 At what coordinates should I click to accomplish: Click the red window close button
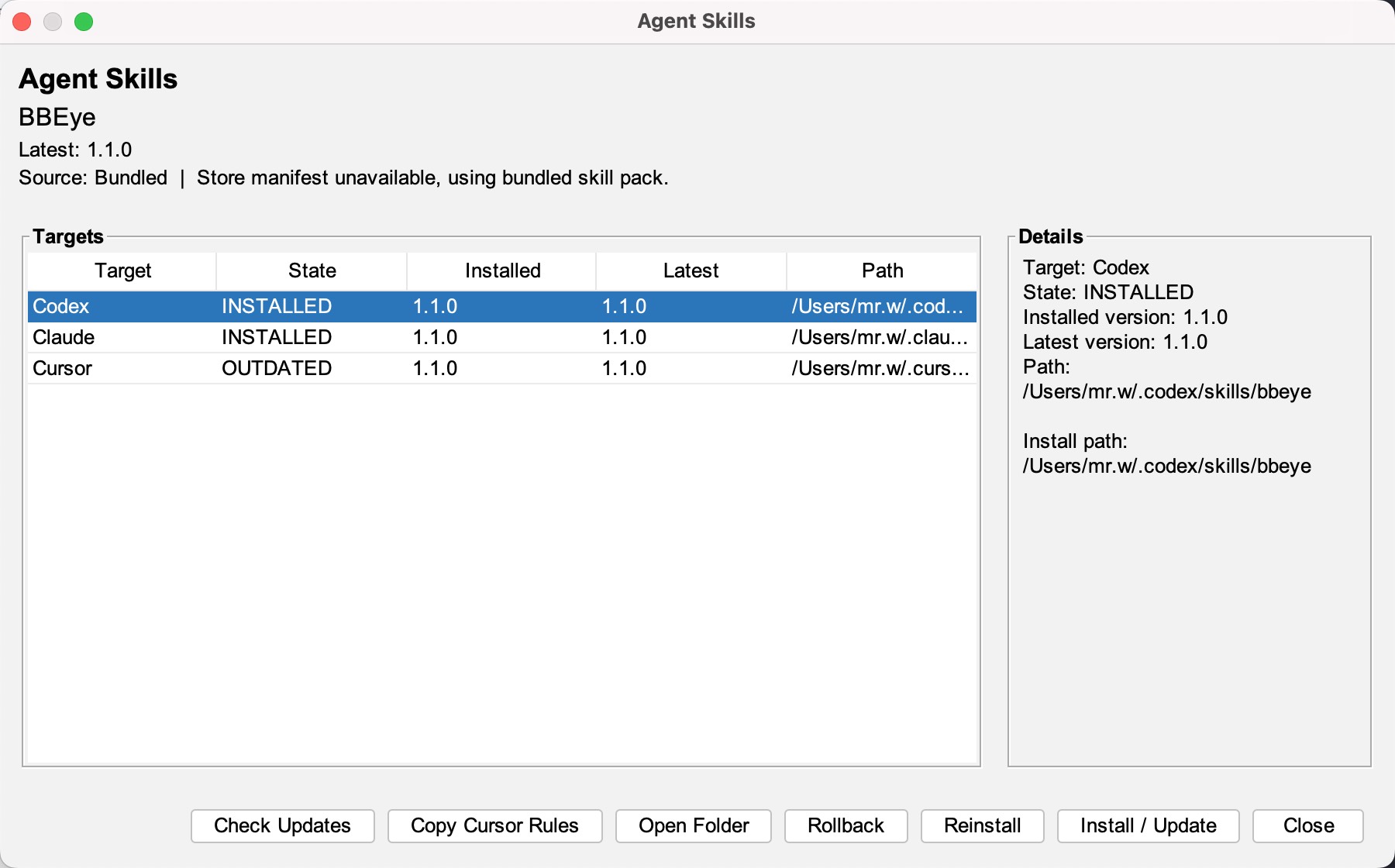(x=22, y=22)
